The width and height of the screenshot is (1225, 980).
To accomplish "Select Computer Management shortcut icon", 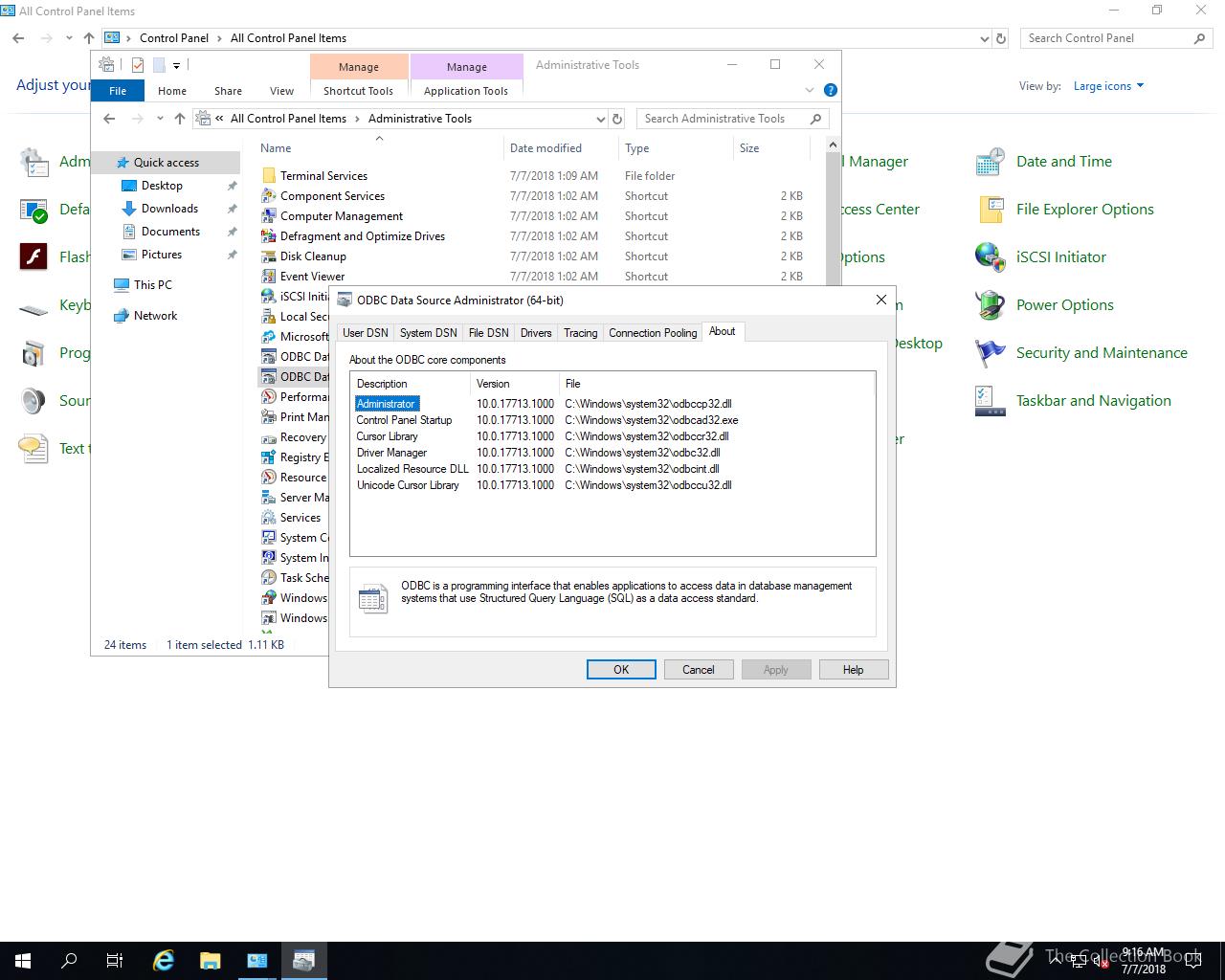I will tap(269, 216).
